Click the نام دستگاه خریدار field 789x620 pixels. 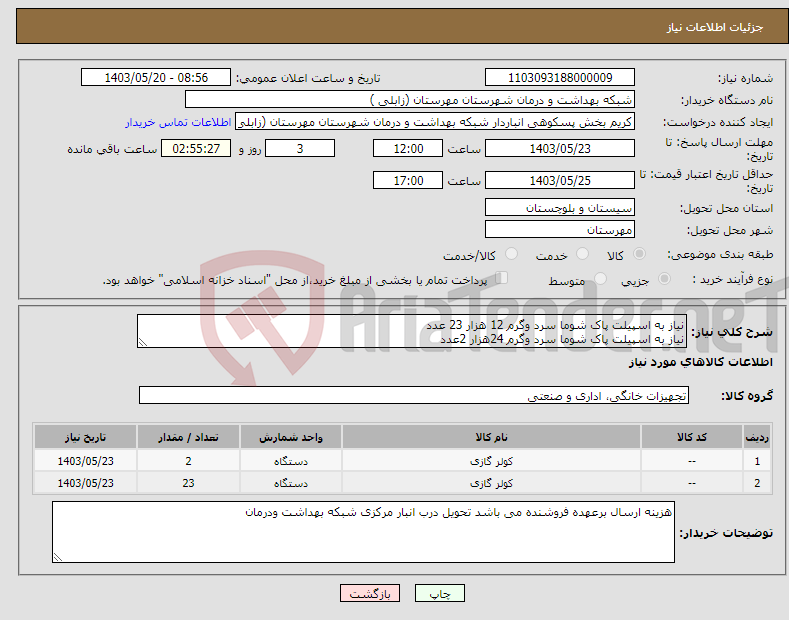[x=410, y=100]
